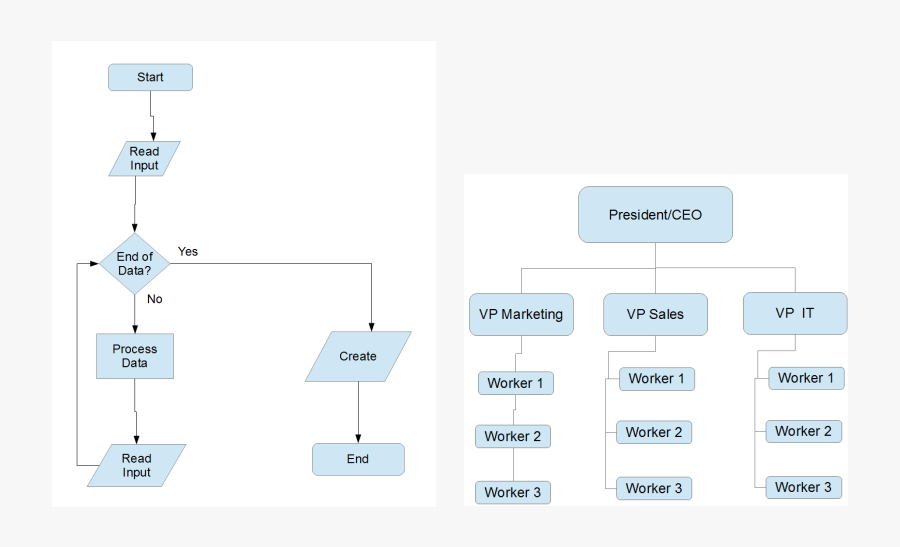This screenshot has height=547, width=900.
Task: Select the President/CEO box
Action: pyautogui.click(x=655, y=215)
